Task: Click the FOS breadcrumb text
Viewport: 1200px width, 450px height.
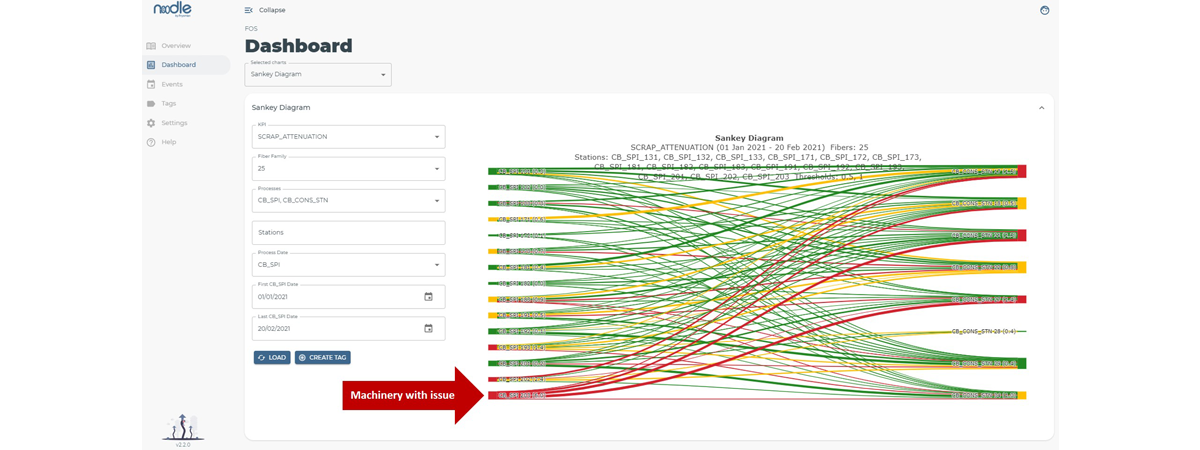Action: pos(251,29)
